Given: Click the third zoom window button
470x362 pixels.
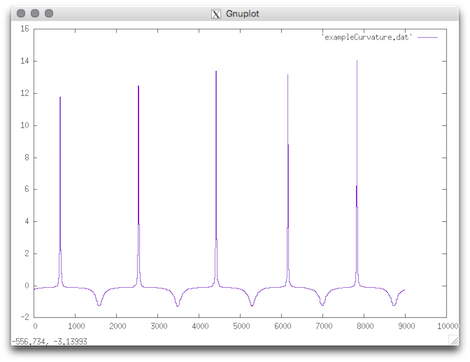Looking at the screenshot, I should coord(49,13).
